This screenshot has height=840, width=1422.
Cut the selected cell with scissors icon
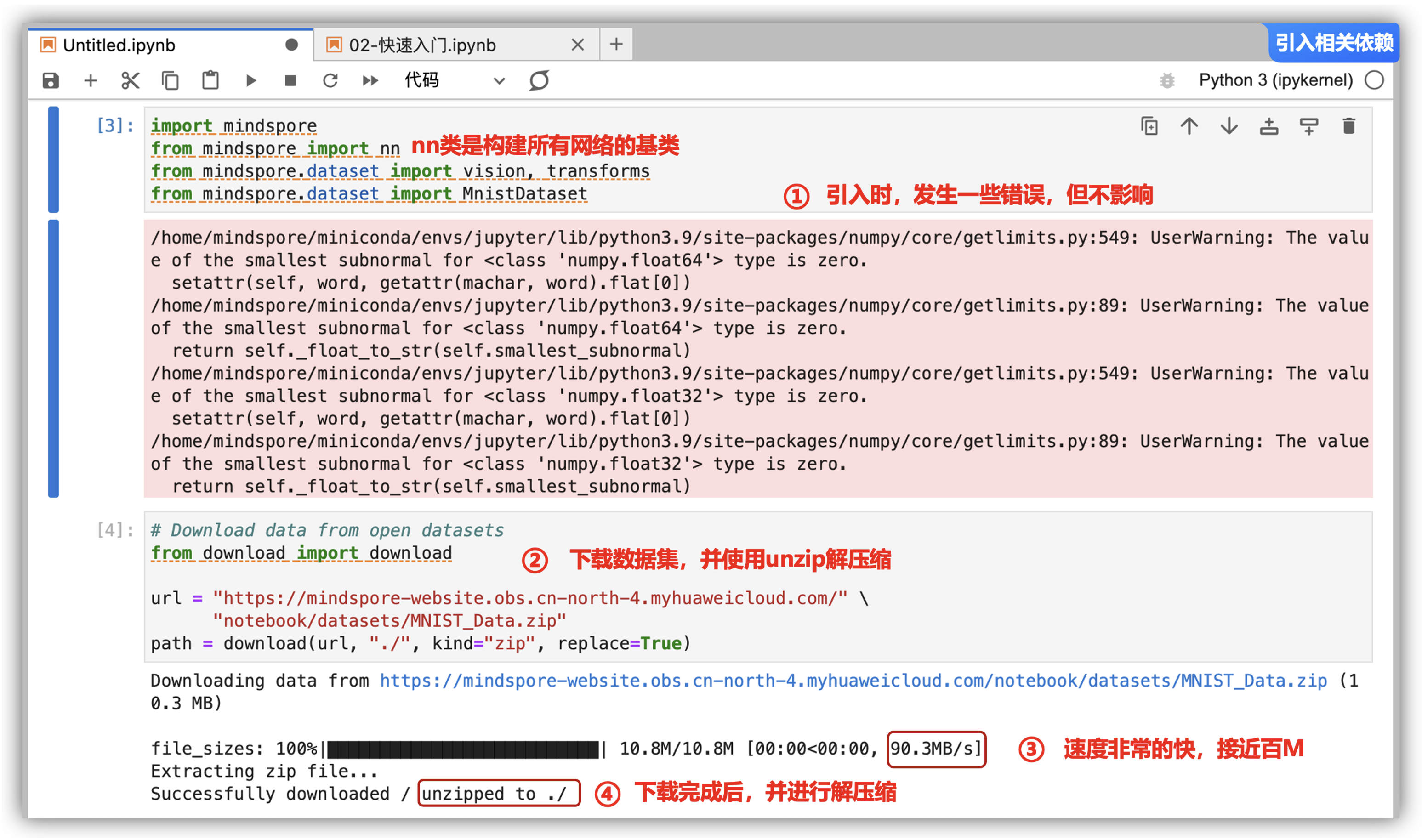tap(130, 80)
